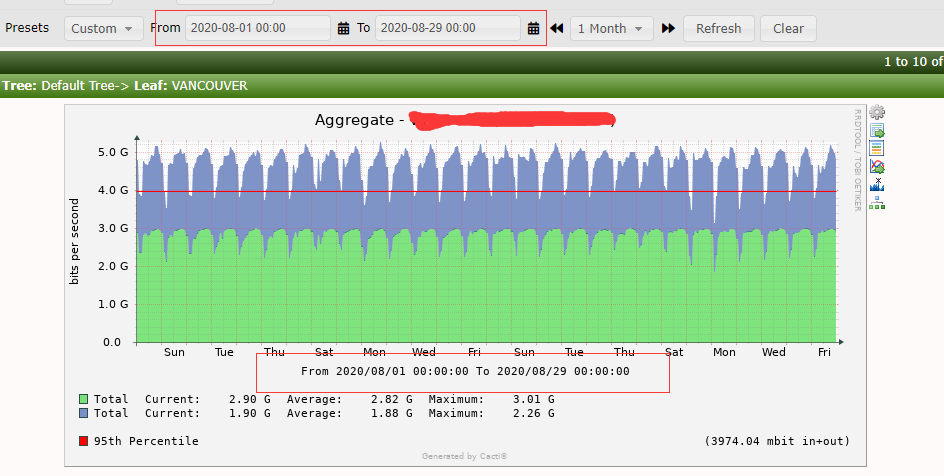Open the 1 Month timeshift dropdown
The width and height of the screenshot is (944, 476).
click(x=612, y=28)
